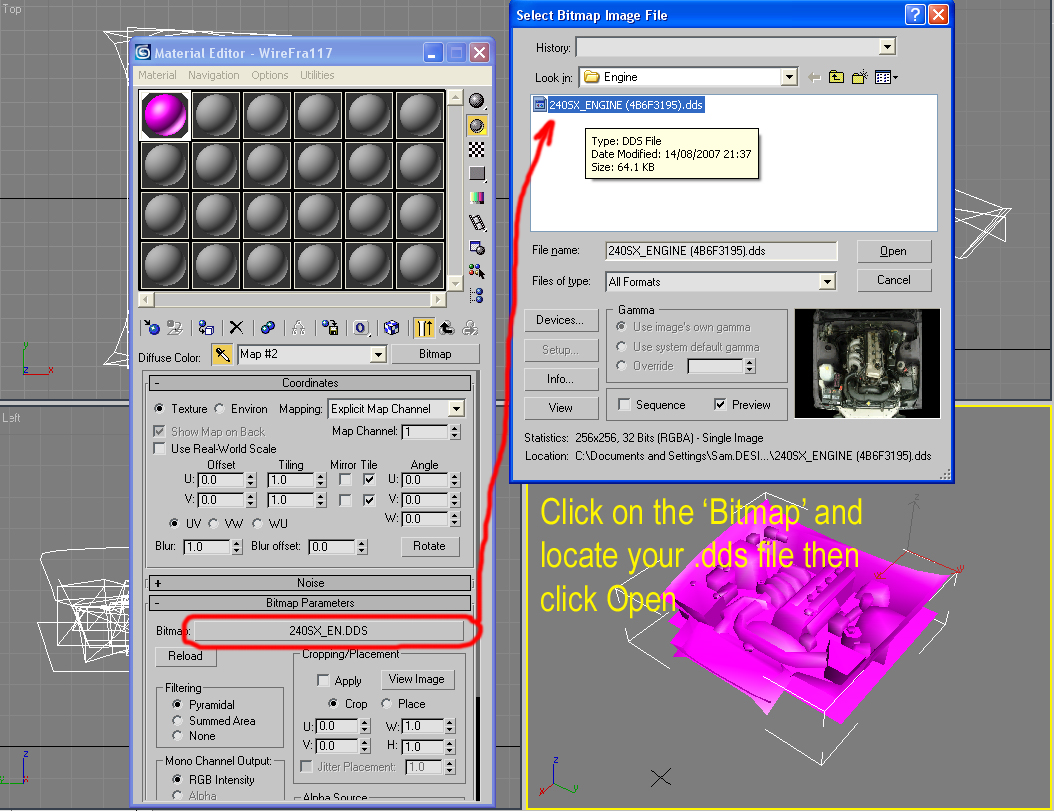The image size is (1054, 811).
Task: Open the Navigation menu
Action: (x=214, y=75)
